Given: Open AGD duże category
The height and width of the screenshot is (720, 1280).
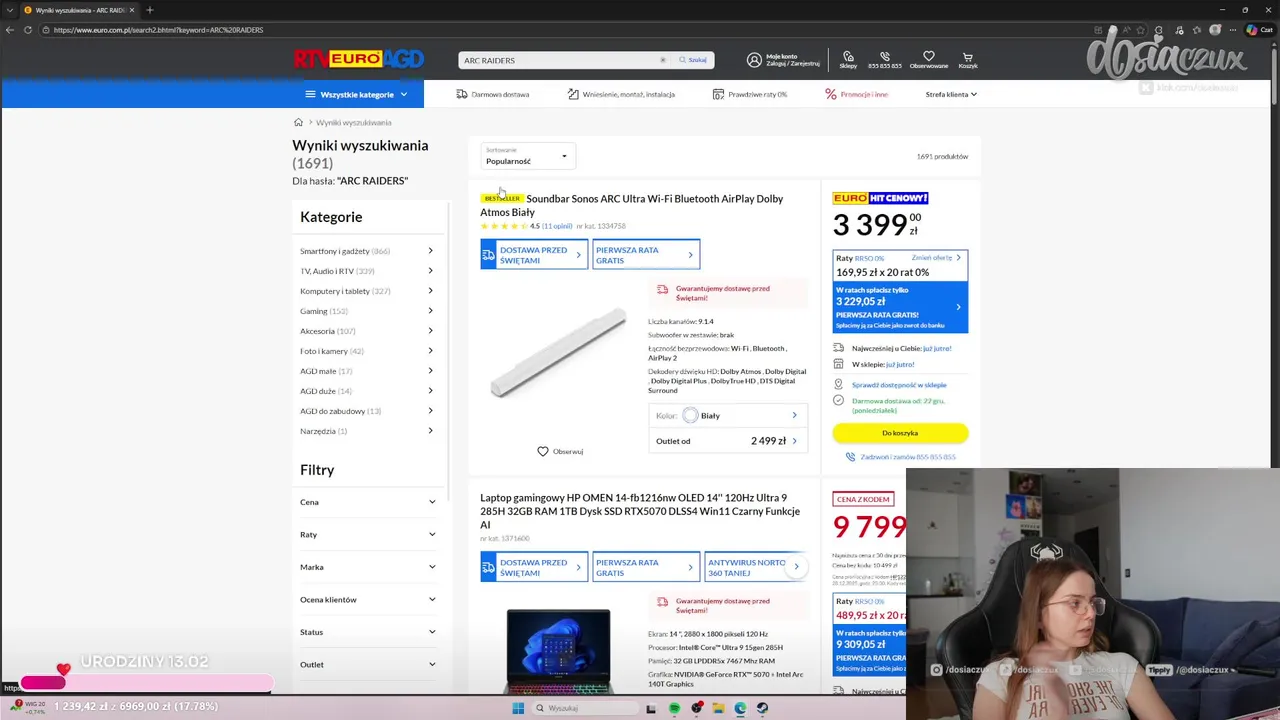Looking at the screenshot, I should (x=367, y=391).
